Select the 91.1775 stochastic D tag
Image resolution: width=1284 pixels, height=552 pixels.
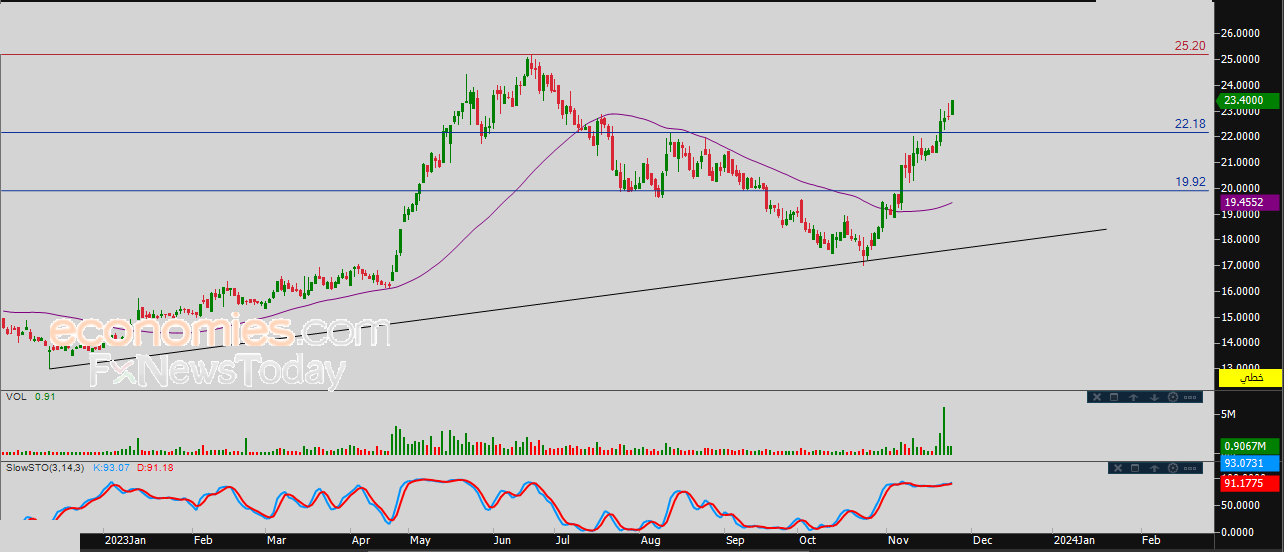(x=1250, y=482)
